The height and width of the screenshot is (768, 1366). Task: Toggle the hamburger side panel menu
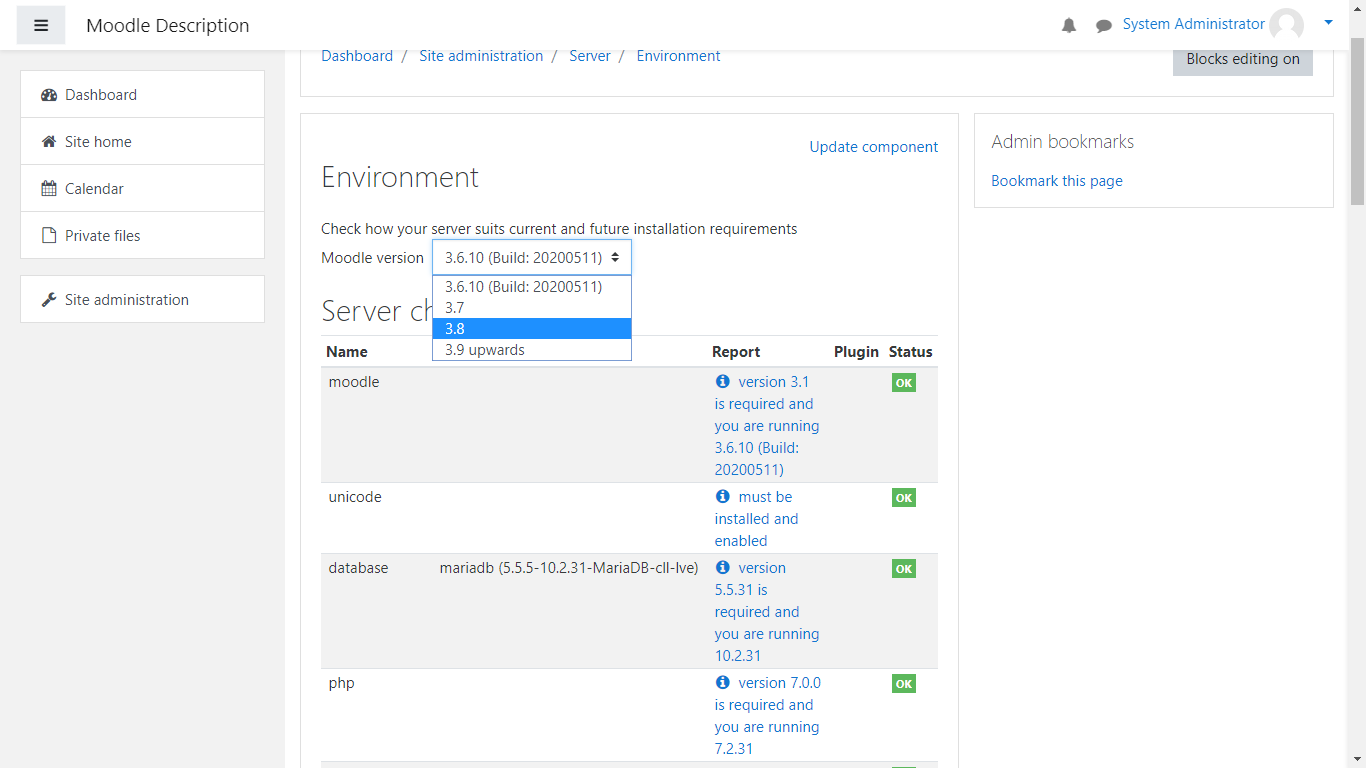41,25
